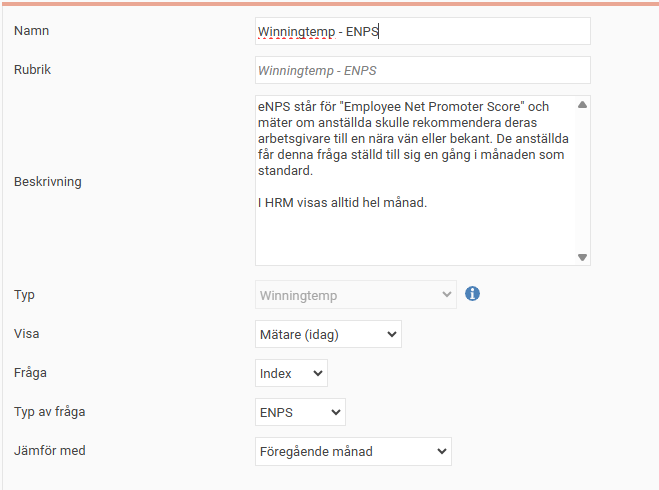Click the Beskrivning scrollbar track
This screenshot has width=659, height=490.
[582, 180]
